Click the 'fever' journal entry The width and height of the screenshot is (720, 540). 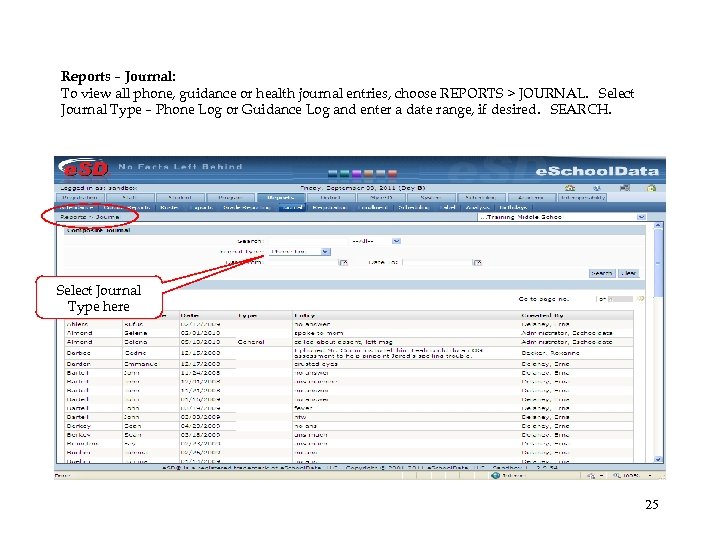[303, 408]
